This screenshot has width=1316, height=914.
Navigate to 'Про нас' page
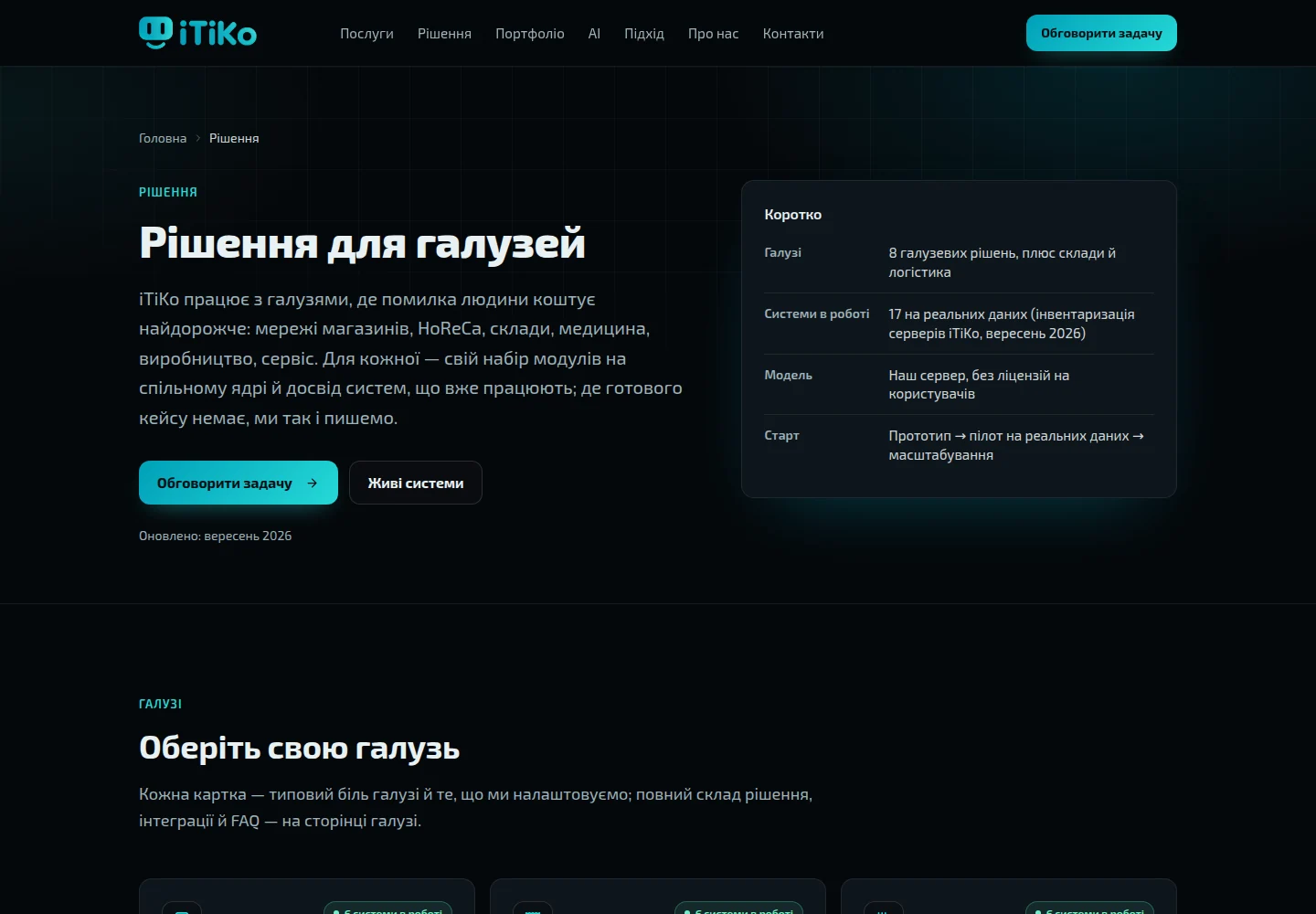pos(714,33)
